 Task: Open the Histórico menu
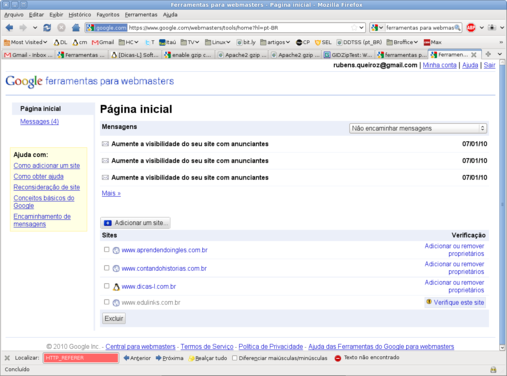click(80, 15)
